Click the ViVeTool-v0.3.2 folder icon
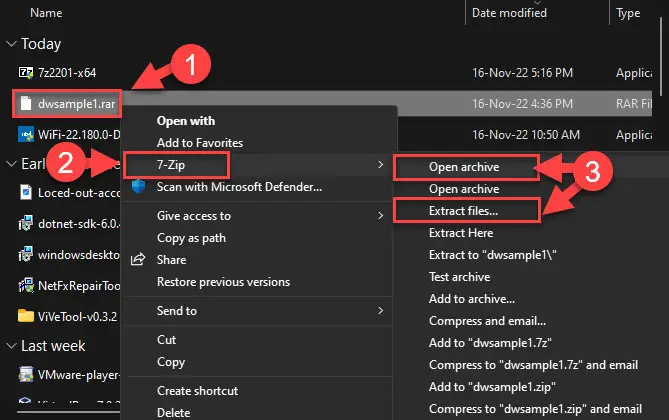 26,316
